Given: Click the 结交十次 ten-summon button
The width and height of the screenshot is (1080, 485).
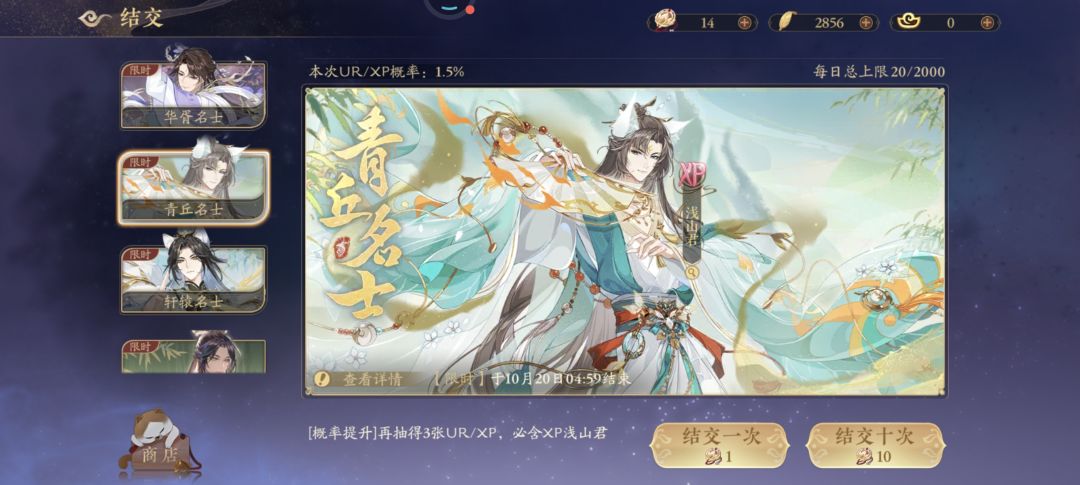Looking at the screenshot, I should (x=875, y=445).
